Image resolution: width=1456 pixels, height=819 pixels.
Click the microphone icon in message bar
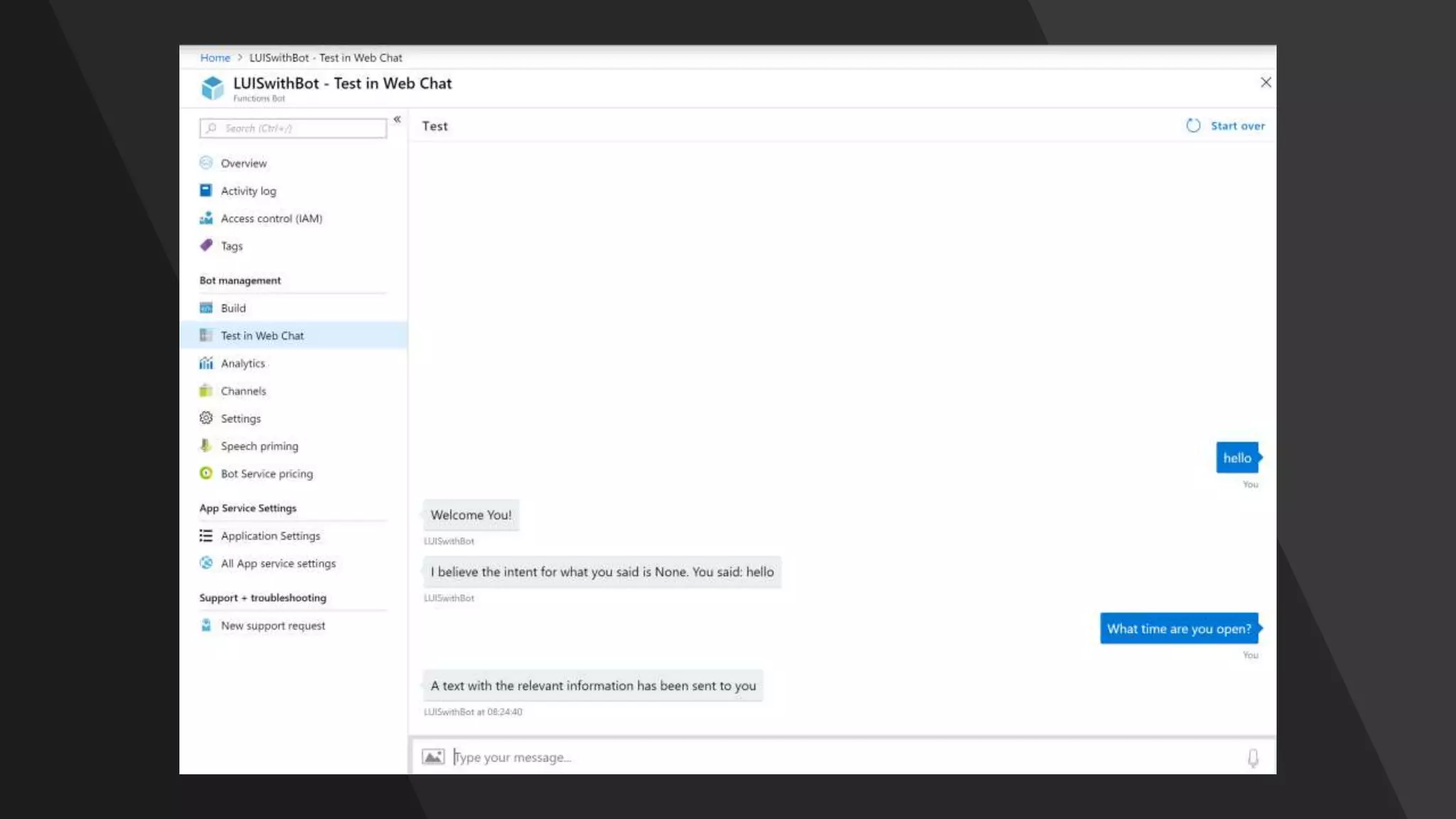coord(1253,758)
